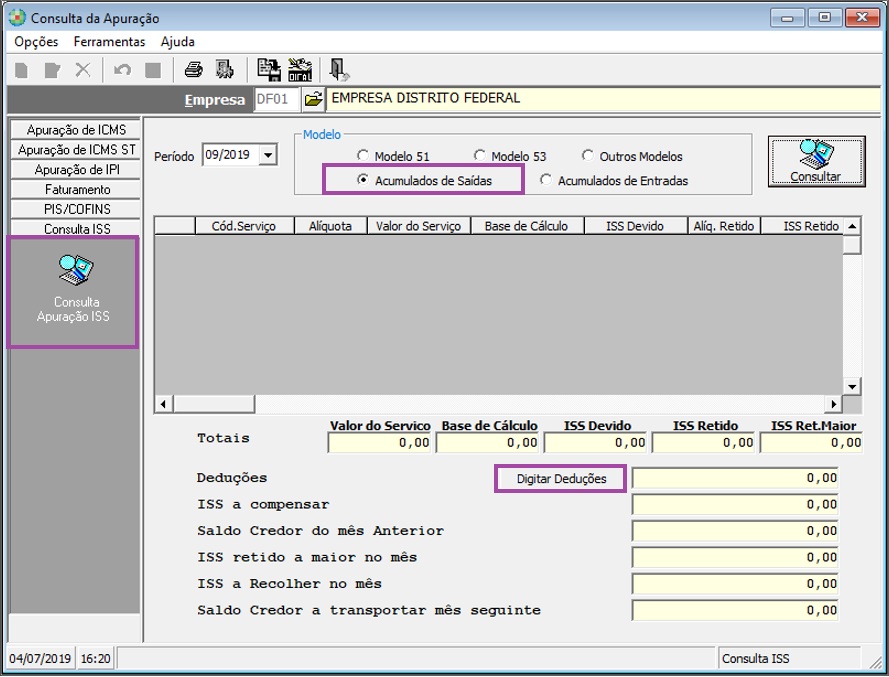Click the exit door icon in the toolbar
Viewport: 889px width, 677px height.
340,70
